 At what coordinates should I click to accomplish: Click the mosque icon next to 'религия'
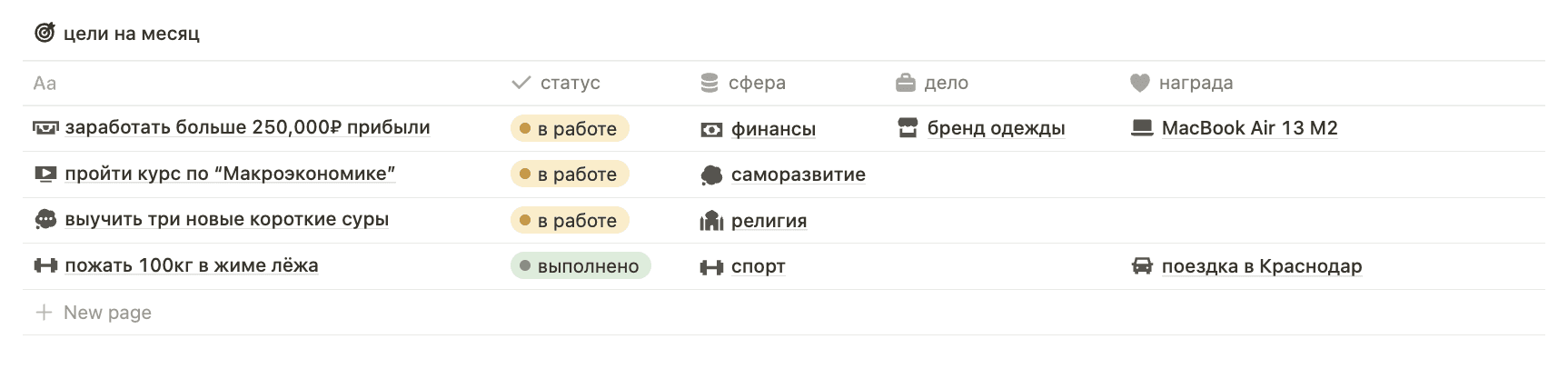711,221
